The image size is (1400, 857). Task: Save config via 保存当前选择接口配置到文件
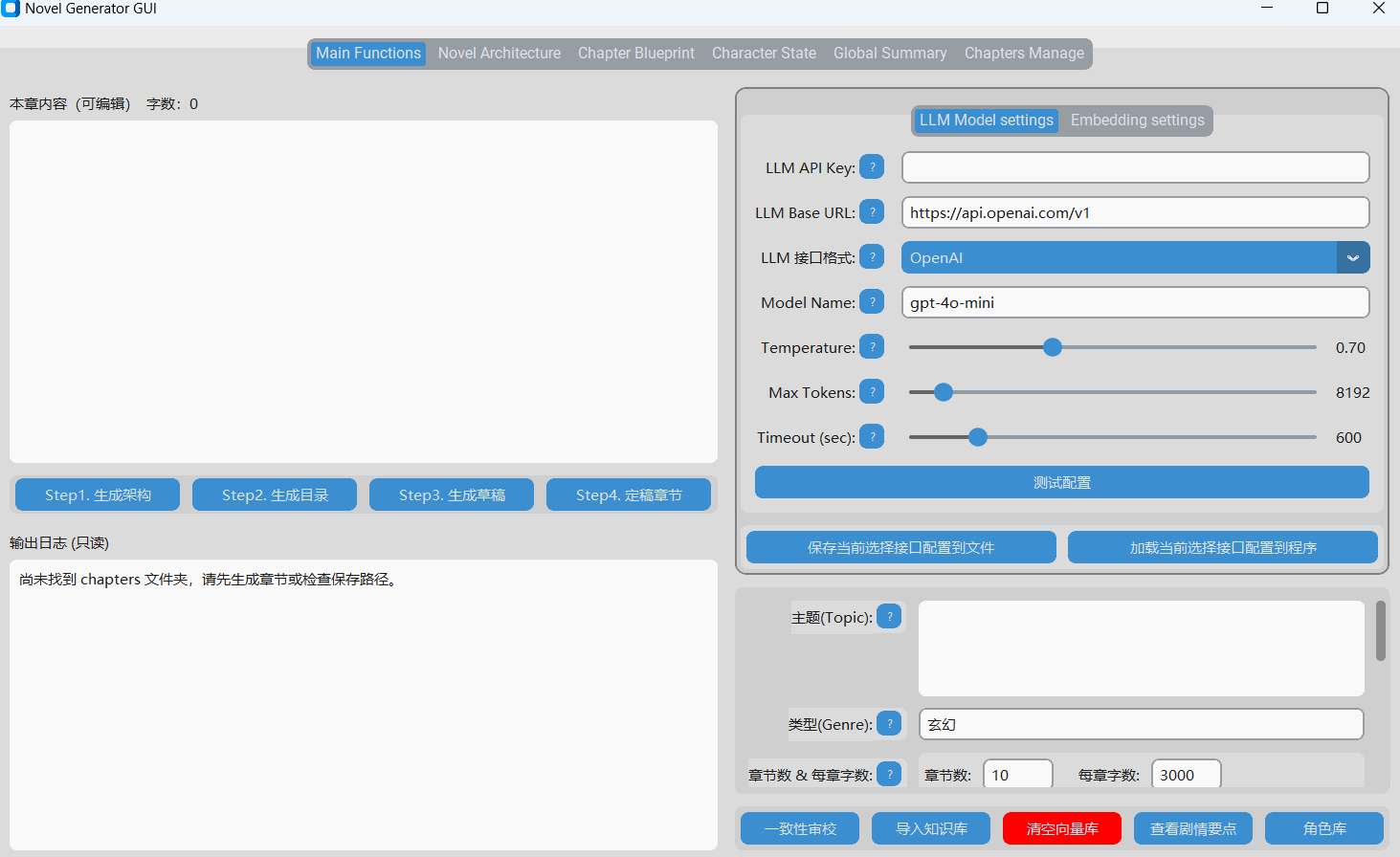[901, 547]
